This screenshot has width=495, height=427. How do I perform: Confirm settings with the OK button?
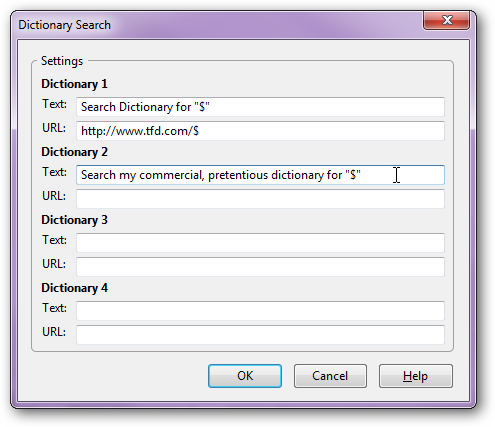[245, 376]
